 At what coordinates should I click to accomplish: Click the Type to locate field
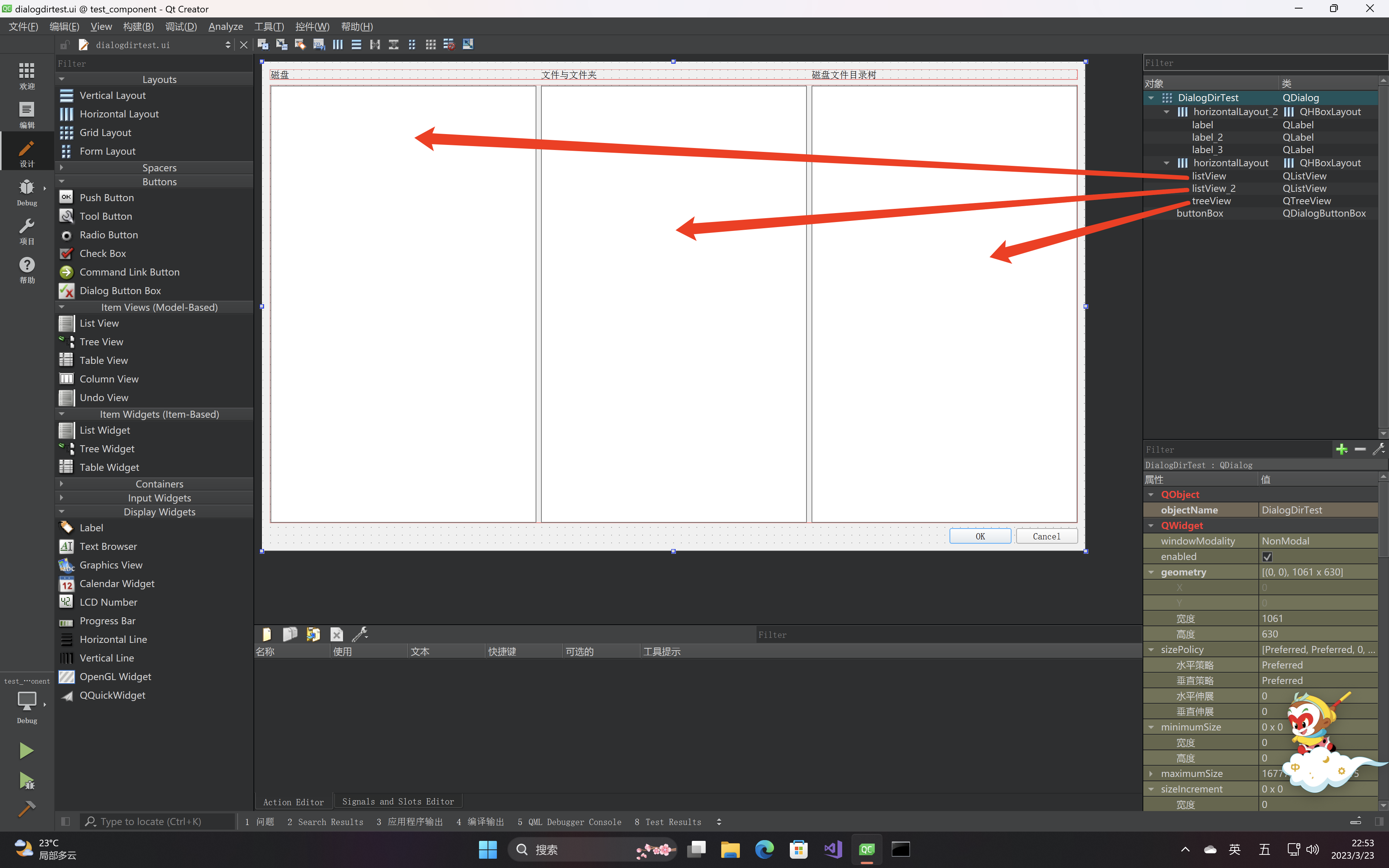click(158, 821)
